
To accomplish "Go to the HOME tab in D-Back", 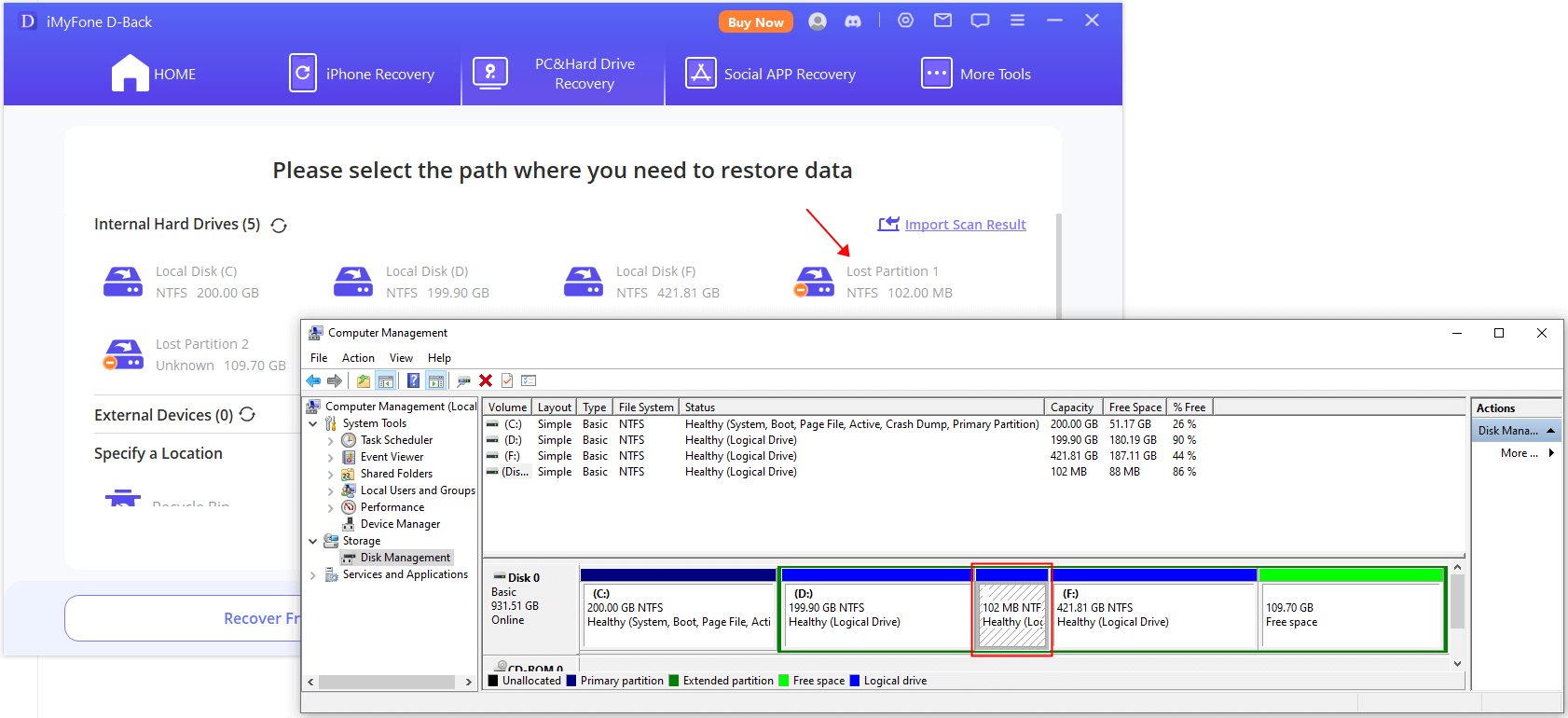I will tap(154, 74).
